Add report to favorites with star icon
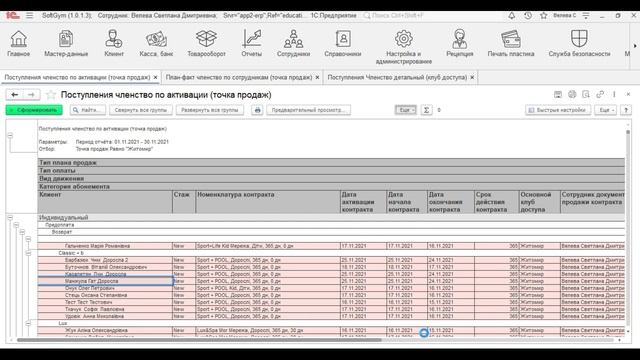The height and width of the screenshot is (360, 640). tap(51, 95)
